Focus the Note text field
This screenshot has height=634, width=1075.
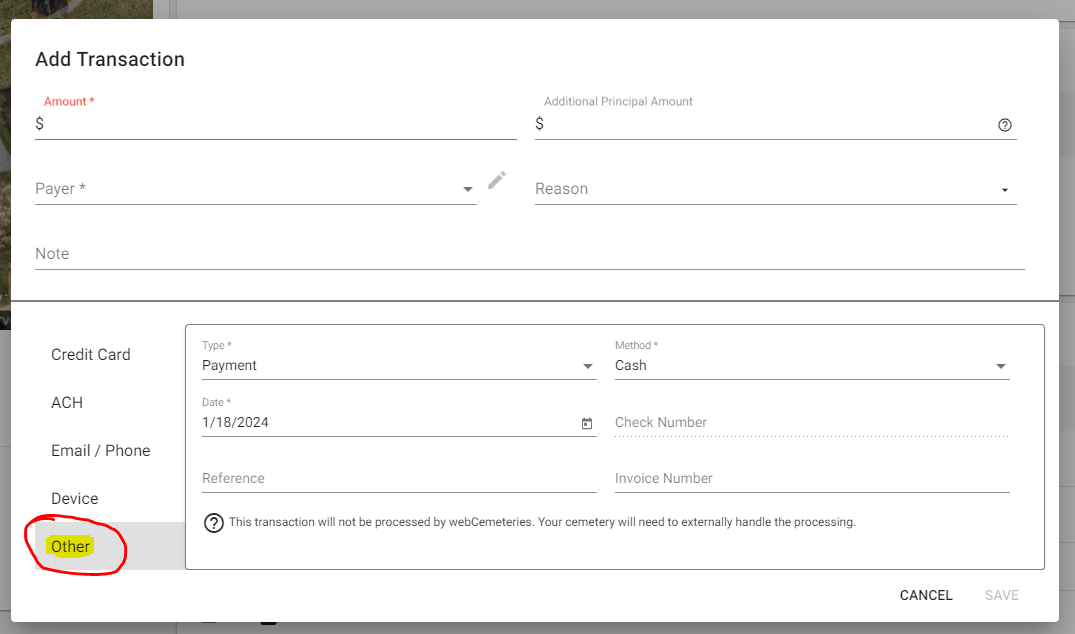click(x=530, y=254)
